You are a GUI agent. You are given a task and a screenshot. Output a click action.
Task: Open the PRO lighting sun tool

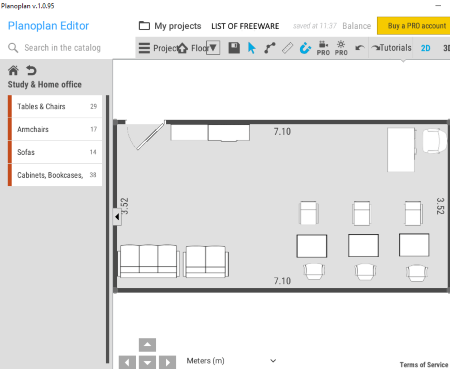pos(341,48)
